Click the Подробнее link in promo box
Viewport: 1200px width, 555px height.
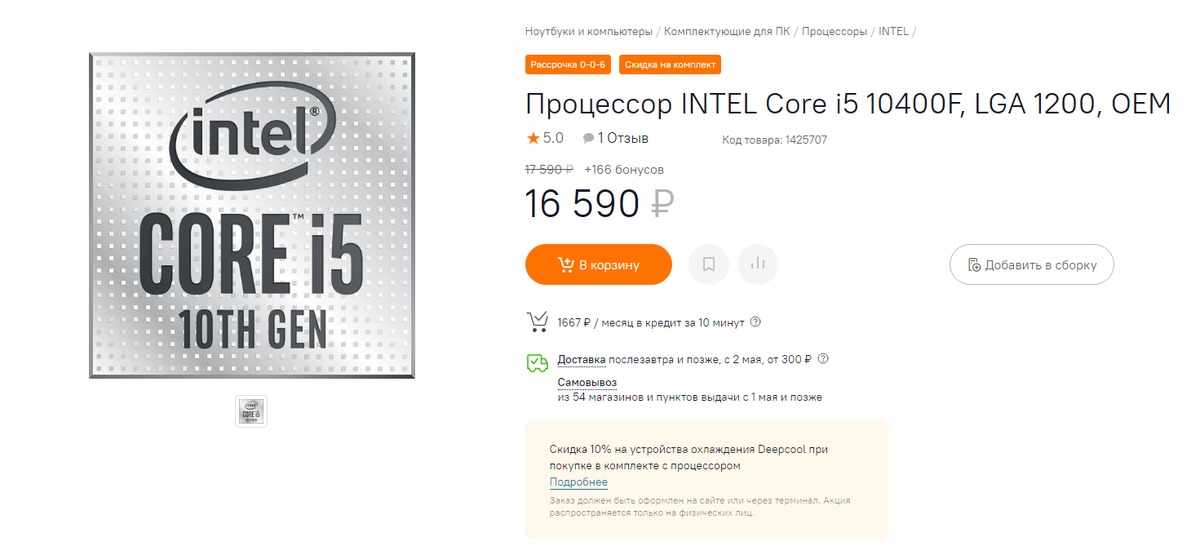point(578,482)
